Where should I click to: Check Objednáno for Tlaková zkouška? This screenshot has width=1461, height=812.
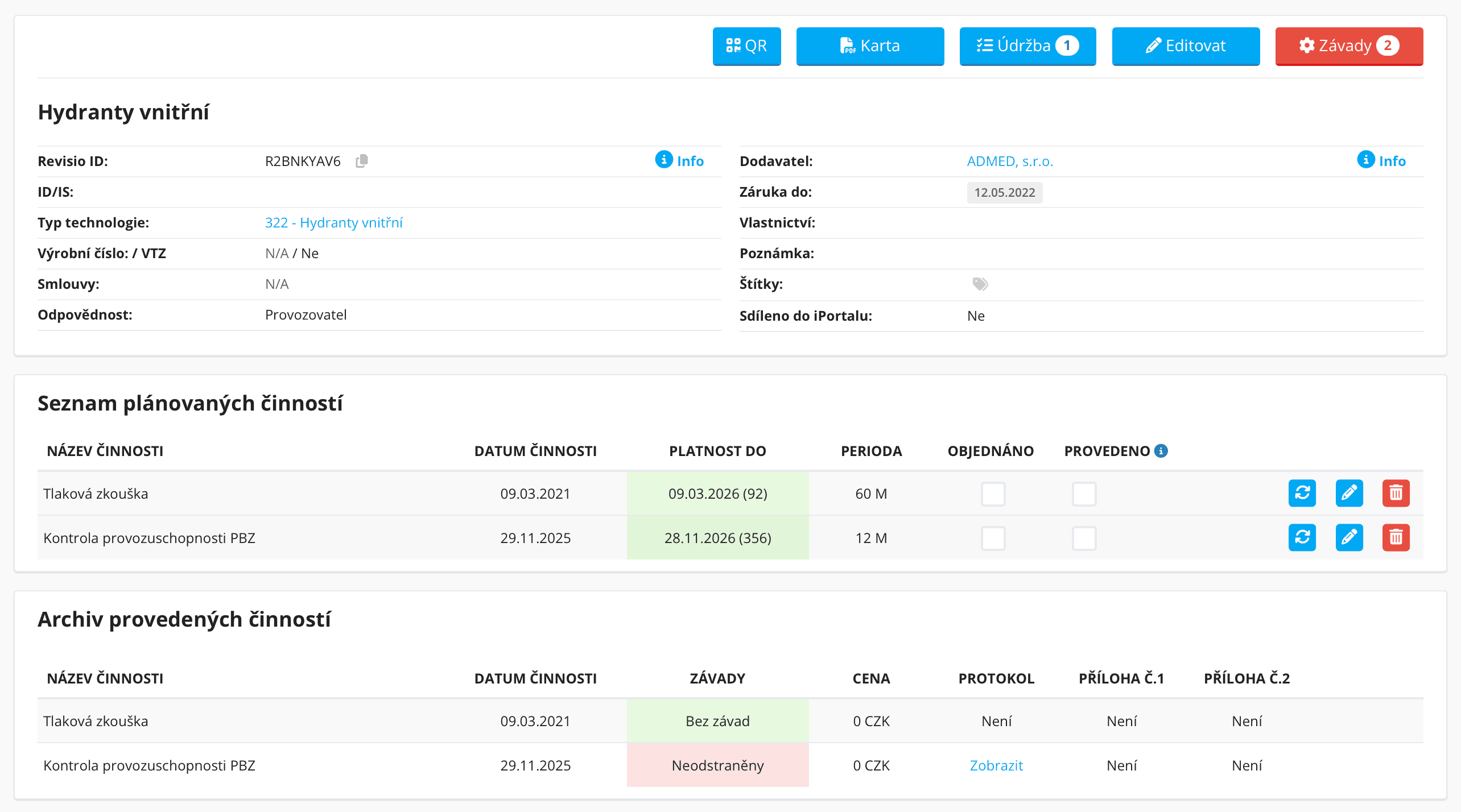point(993,494)
